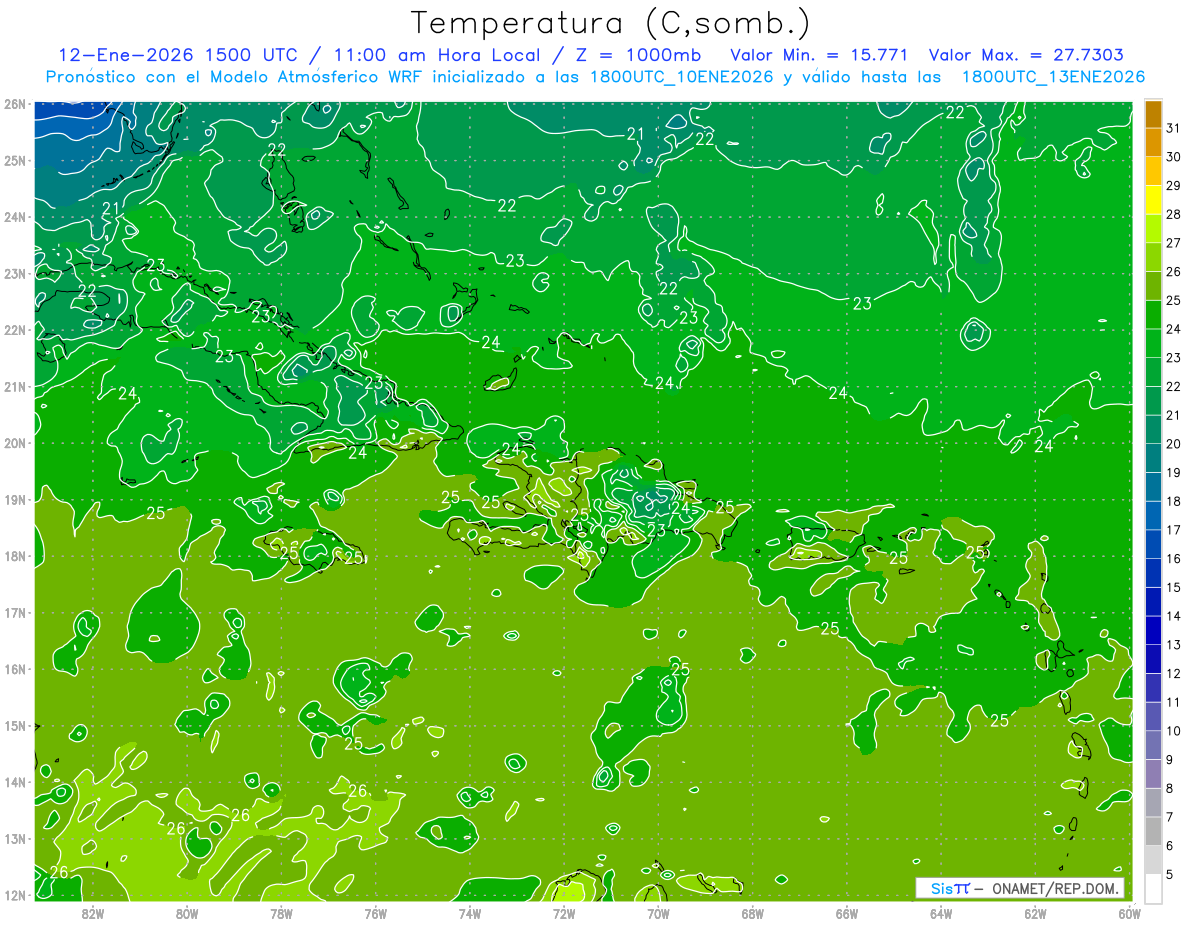The height and width of the screenshot is (927, 1200).
Task: Click the 80W longitude axis label
Action: 187,913
